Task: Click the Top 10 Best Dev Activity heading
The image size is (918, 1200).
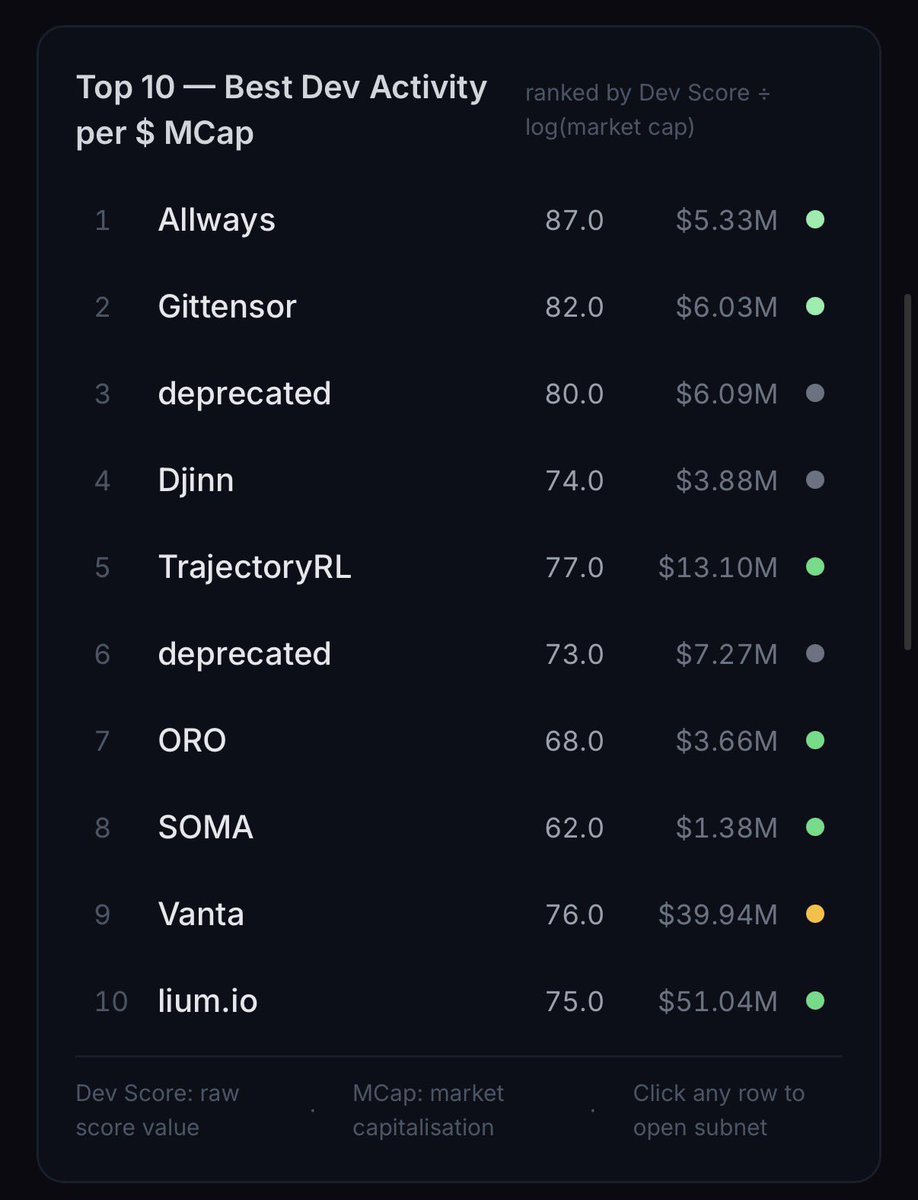Action: pyautogui.click(x=281, y=110)
